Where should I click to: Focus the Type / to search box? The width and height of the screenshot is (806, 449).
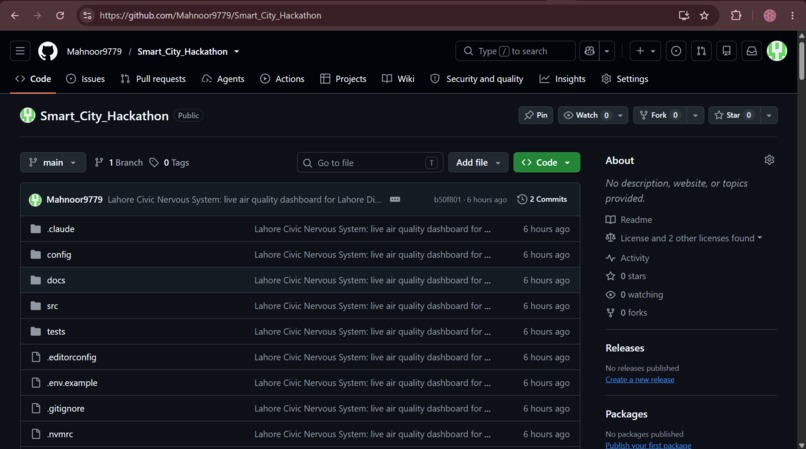click(515, 51)
